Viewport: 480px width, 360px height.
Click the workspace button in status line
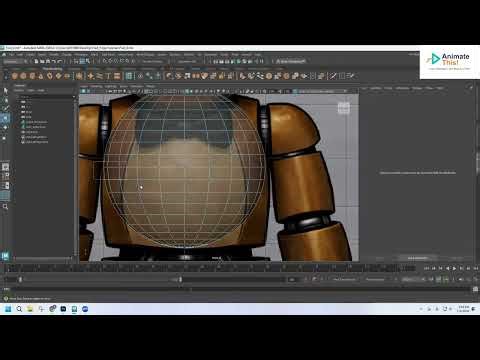(x=291, y=61)
